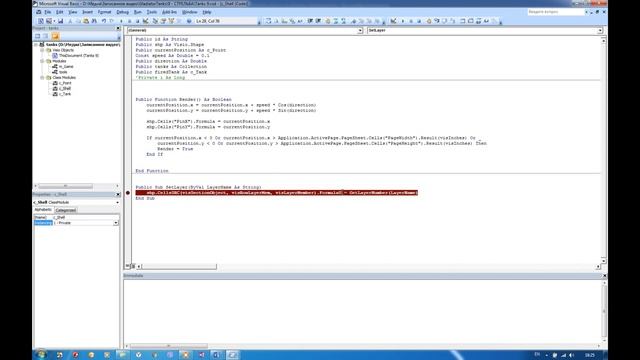Click the help question search box
Viewport: 640px width, 360px height.
tap(556, 12)
